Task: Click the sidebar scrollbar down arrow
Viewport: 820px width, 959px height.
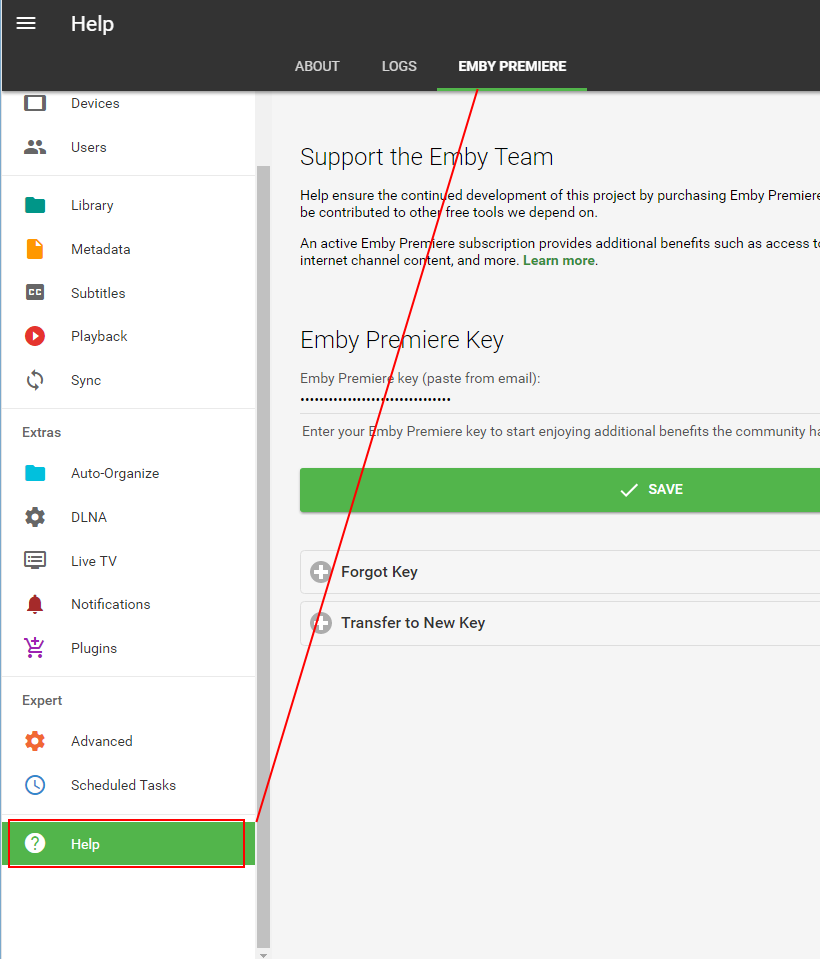Action: click(x=264, y=954)
